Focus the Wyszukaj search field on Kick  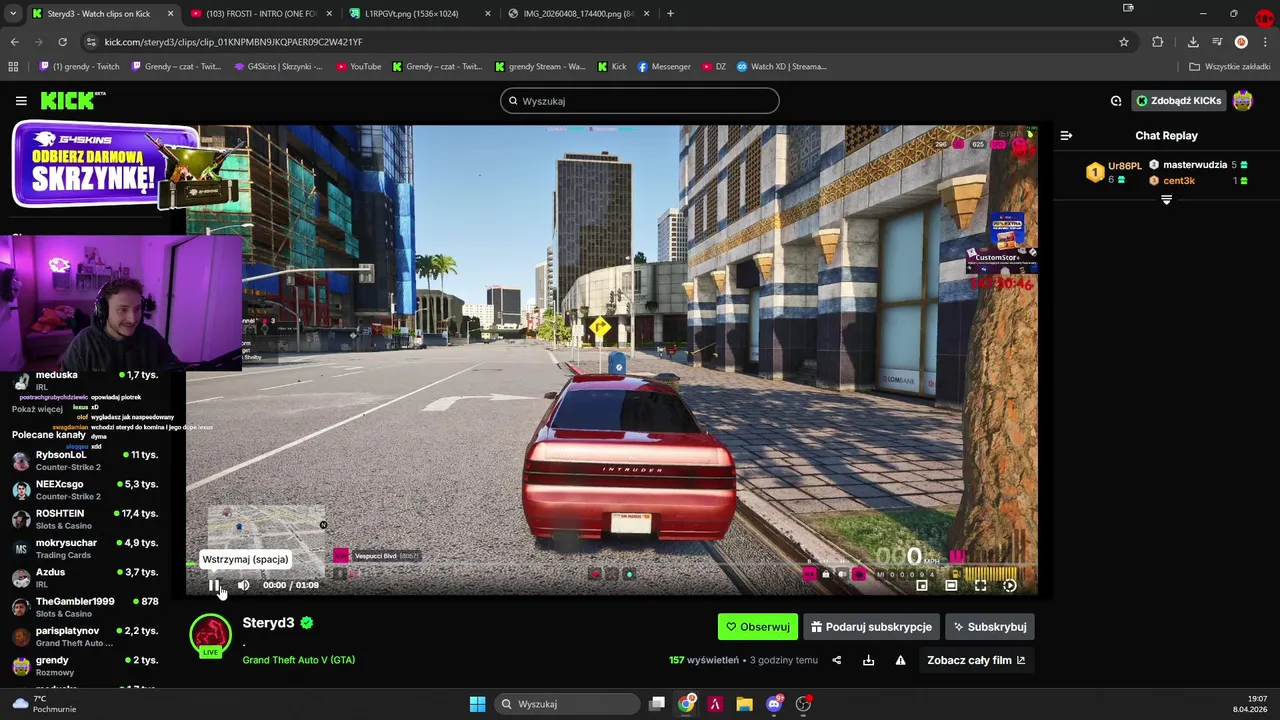coord(640,101)
